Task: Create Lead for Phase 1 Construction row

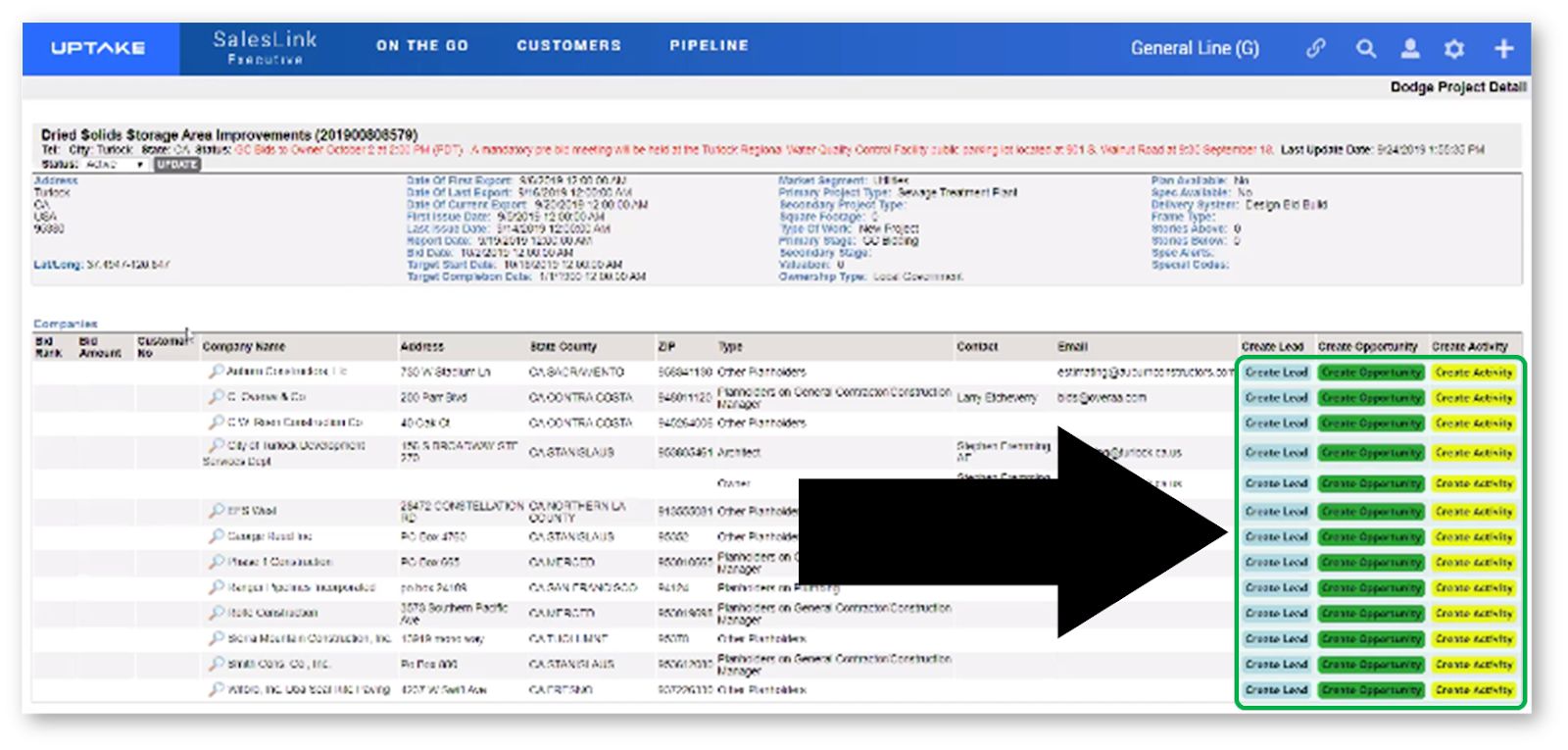Action: (x=1276, y=563)
